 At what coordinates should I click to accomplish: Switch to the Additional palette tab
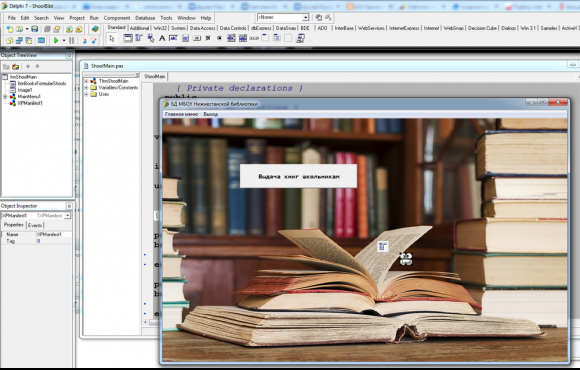(x=139, y=28)
